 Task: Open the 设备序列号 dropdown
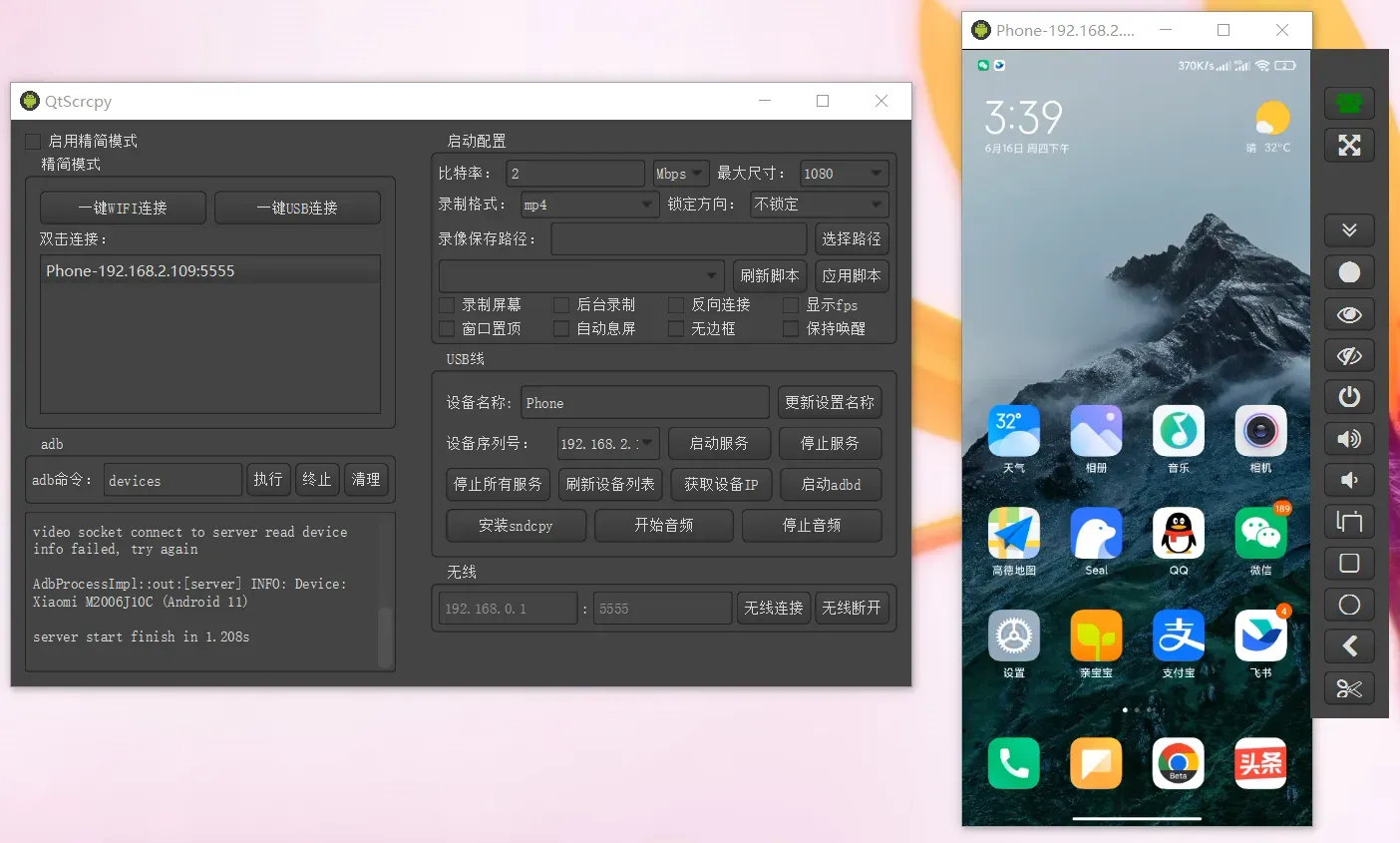607,444
